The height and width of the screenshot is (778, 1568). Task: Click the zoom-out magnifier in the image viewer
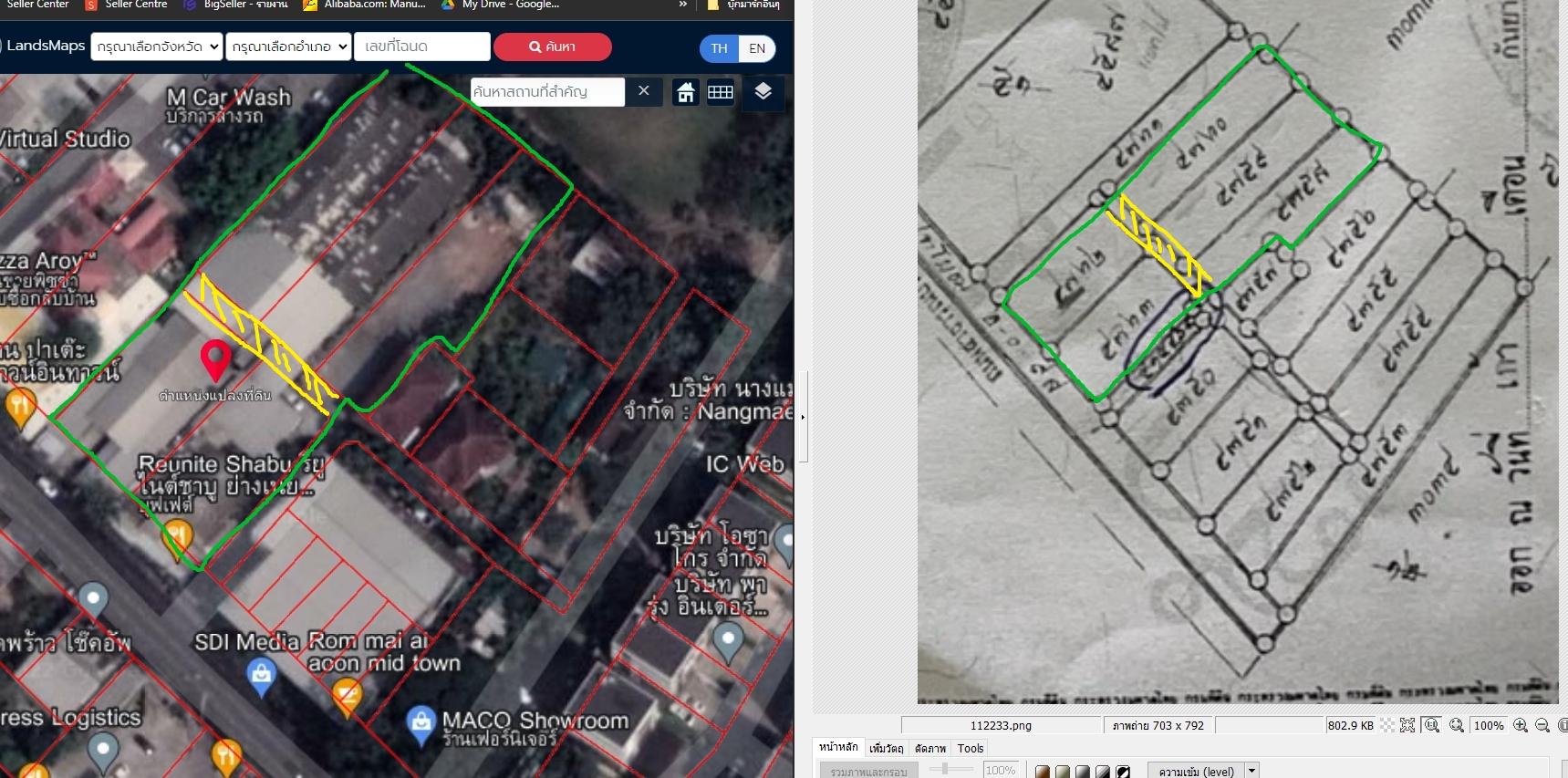[x=1542, y=725]
